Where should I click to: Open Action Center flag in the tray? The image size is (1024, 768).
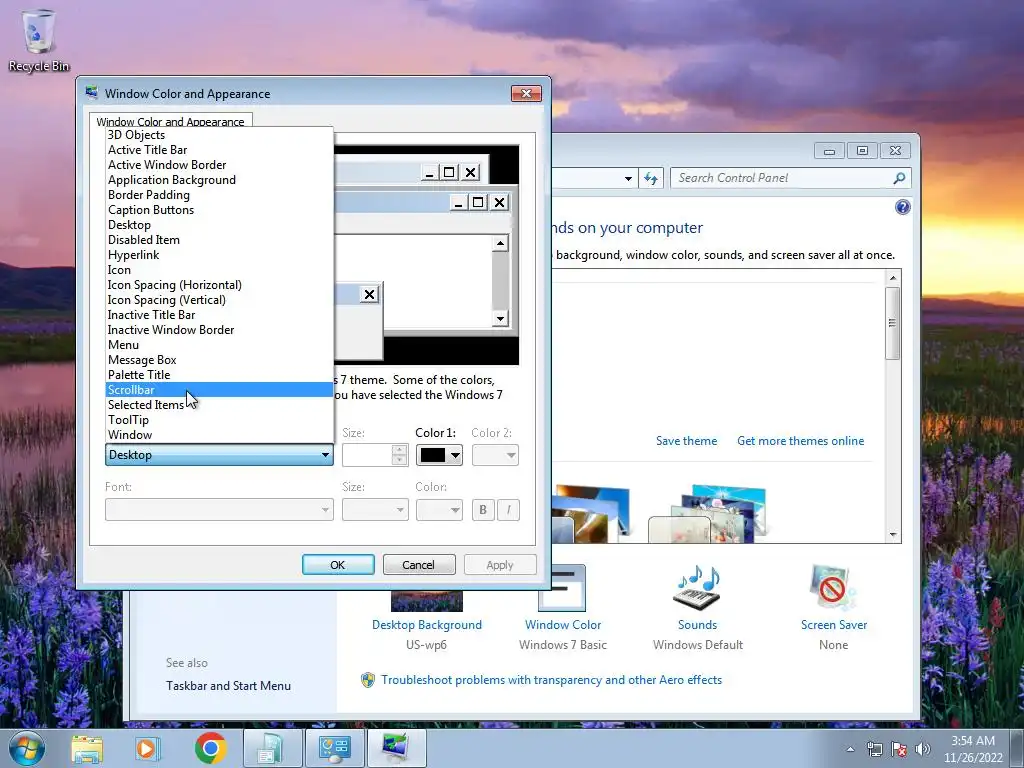point(899,749)
